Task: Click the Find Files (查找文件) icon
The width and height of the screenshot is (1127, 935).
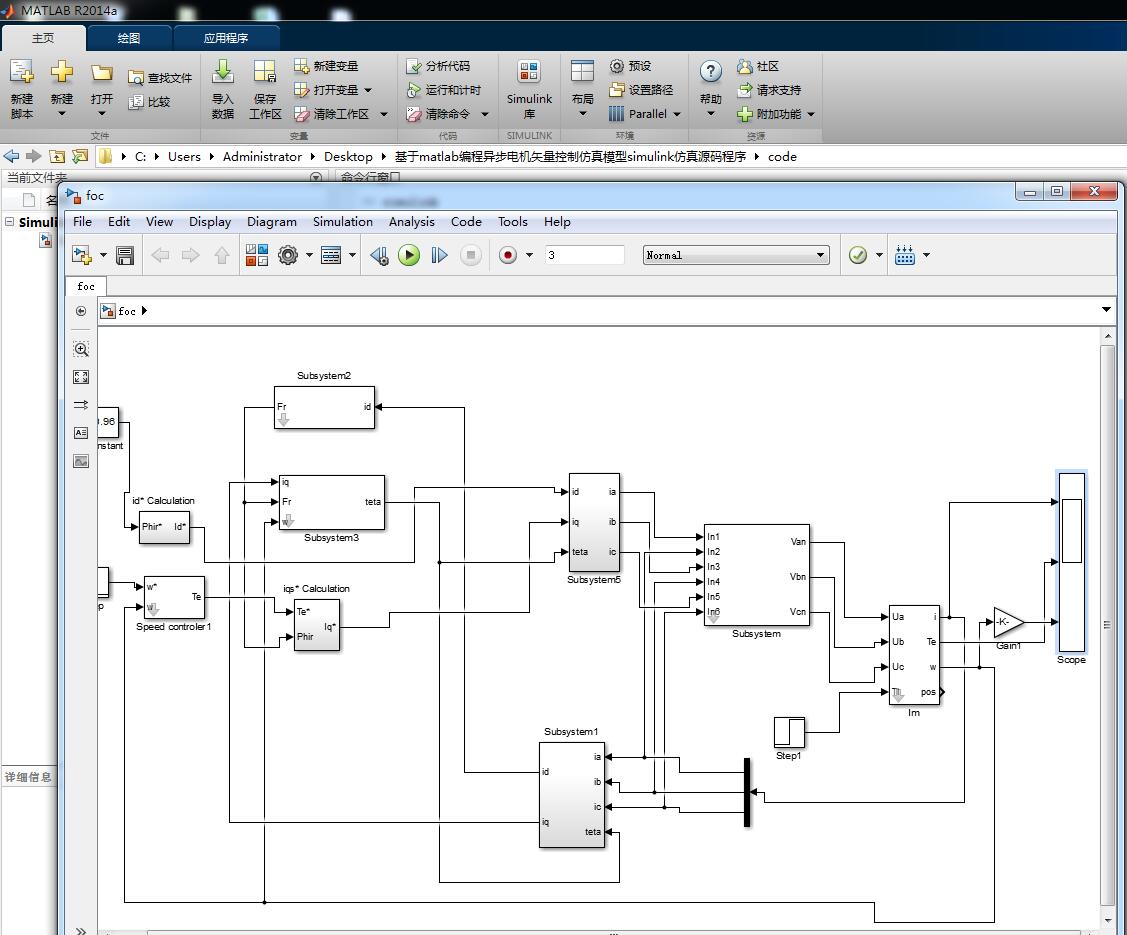Action: tap(136, 78)
